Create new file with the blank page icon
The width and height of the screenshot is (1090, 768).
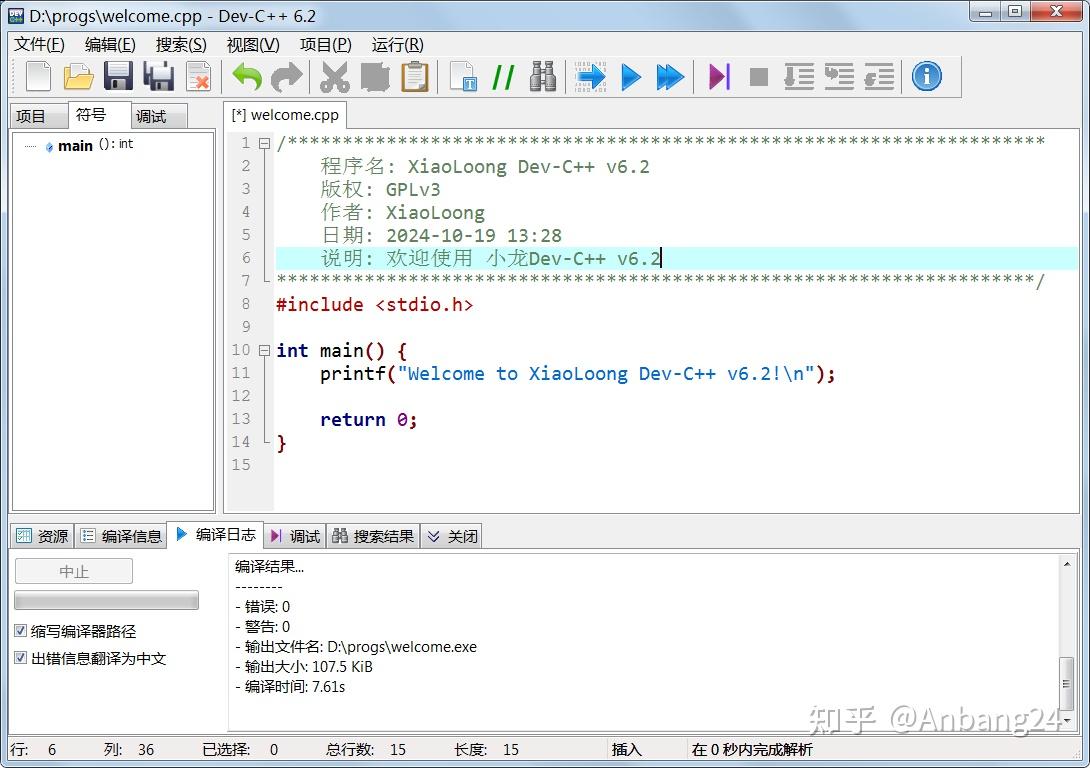pos(37,77)
